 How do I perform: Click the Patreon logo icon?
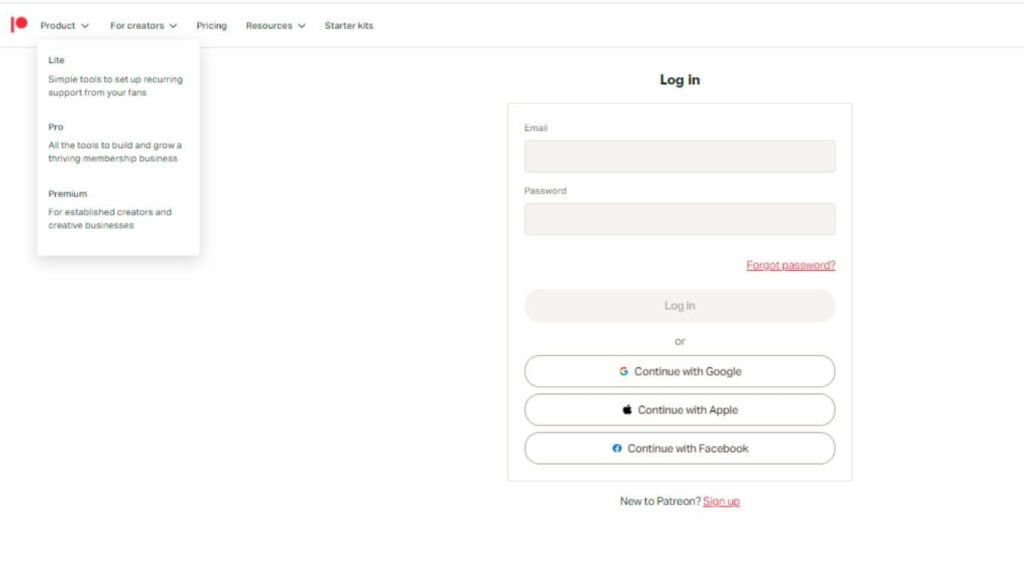[19, 25]
